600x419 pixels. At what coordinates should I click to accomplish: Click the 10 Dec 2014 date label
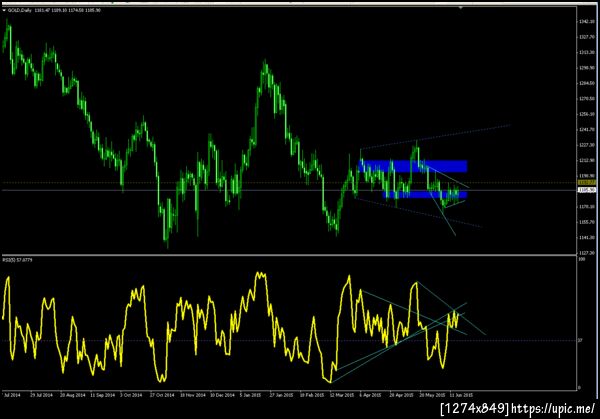pos(222,395)
